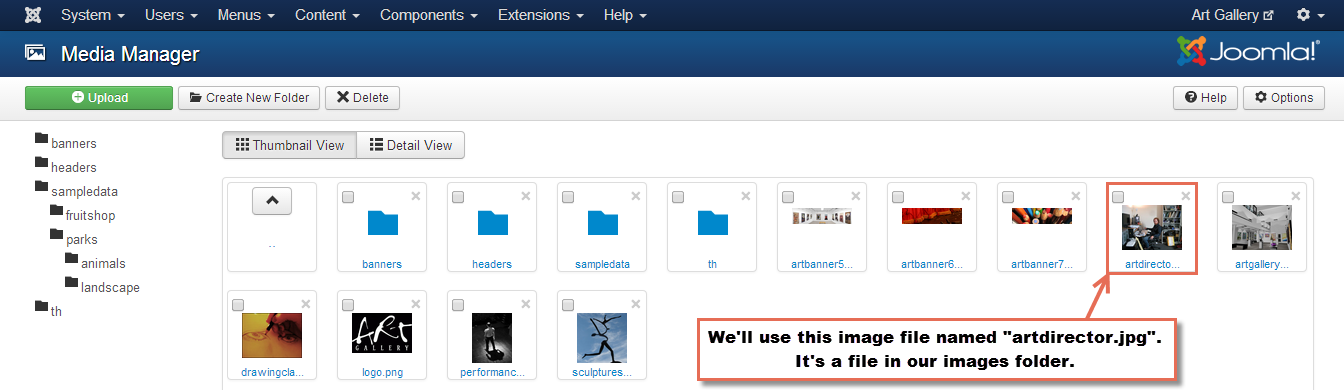Image resolution: width=1344 pixels, height=390 pixels.
Task: Check the artbanner5 image checkbox
Action: 788,197
